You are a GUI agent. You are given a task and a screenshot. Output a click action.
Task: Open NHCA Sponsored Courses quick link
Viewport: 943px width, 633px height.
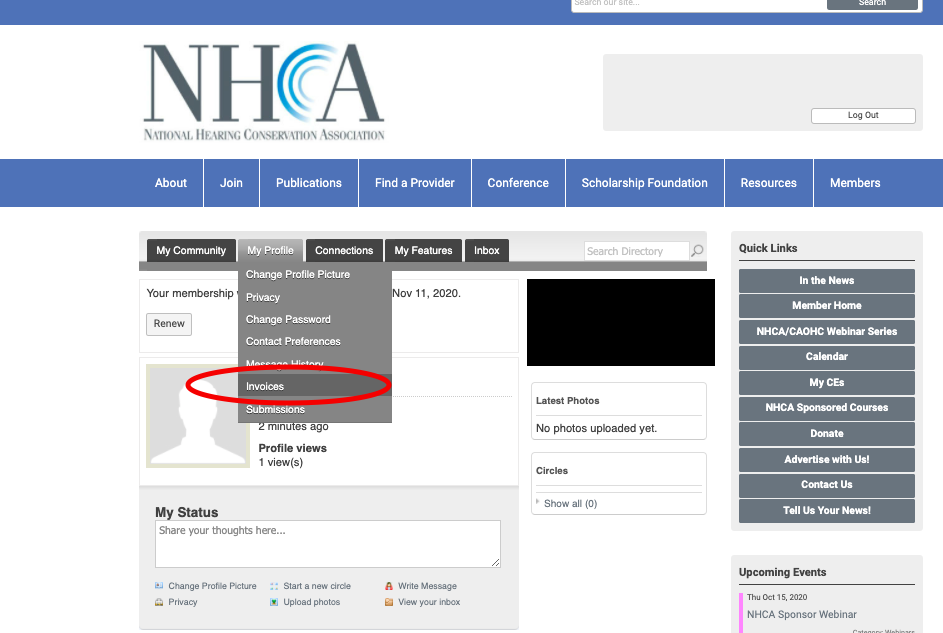[x=826, y=408]
